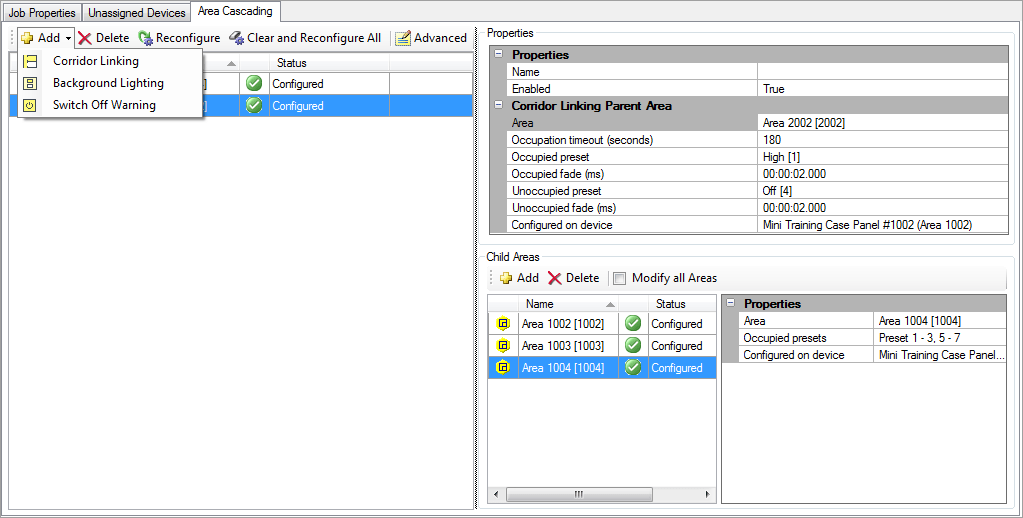Click the red Delete icon in the cascading toolbar
This screenshot has width=1023, height=518.
coord(85,38)
